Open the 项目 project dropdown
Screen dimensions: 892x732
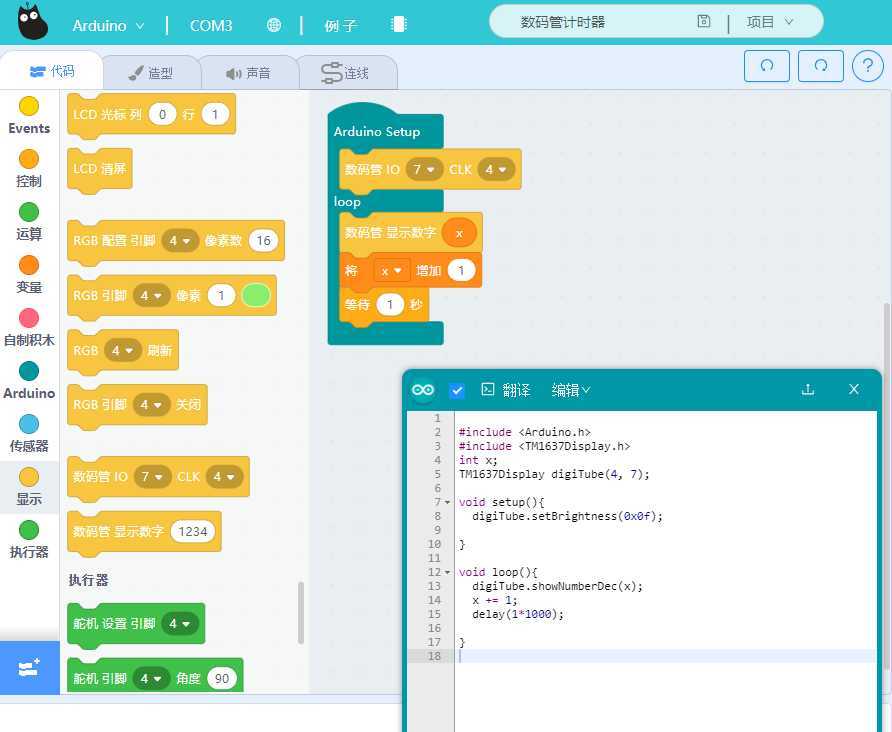click(x=770, y=22)
